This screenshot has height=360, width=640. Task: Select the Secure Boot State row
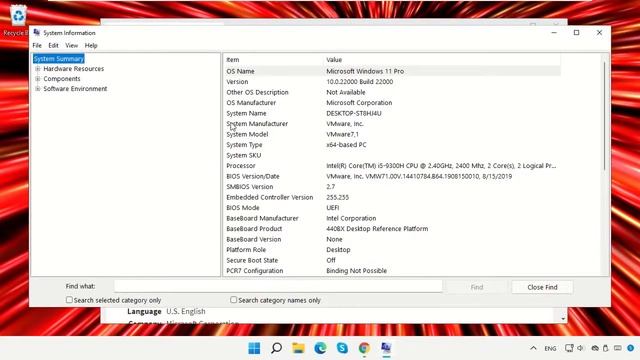click(392, 260)
